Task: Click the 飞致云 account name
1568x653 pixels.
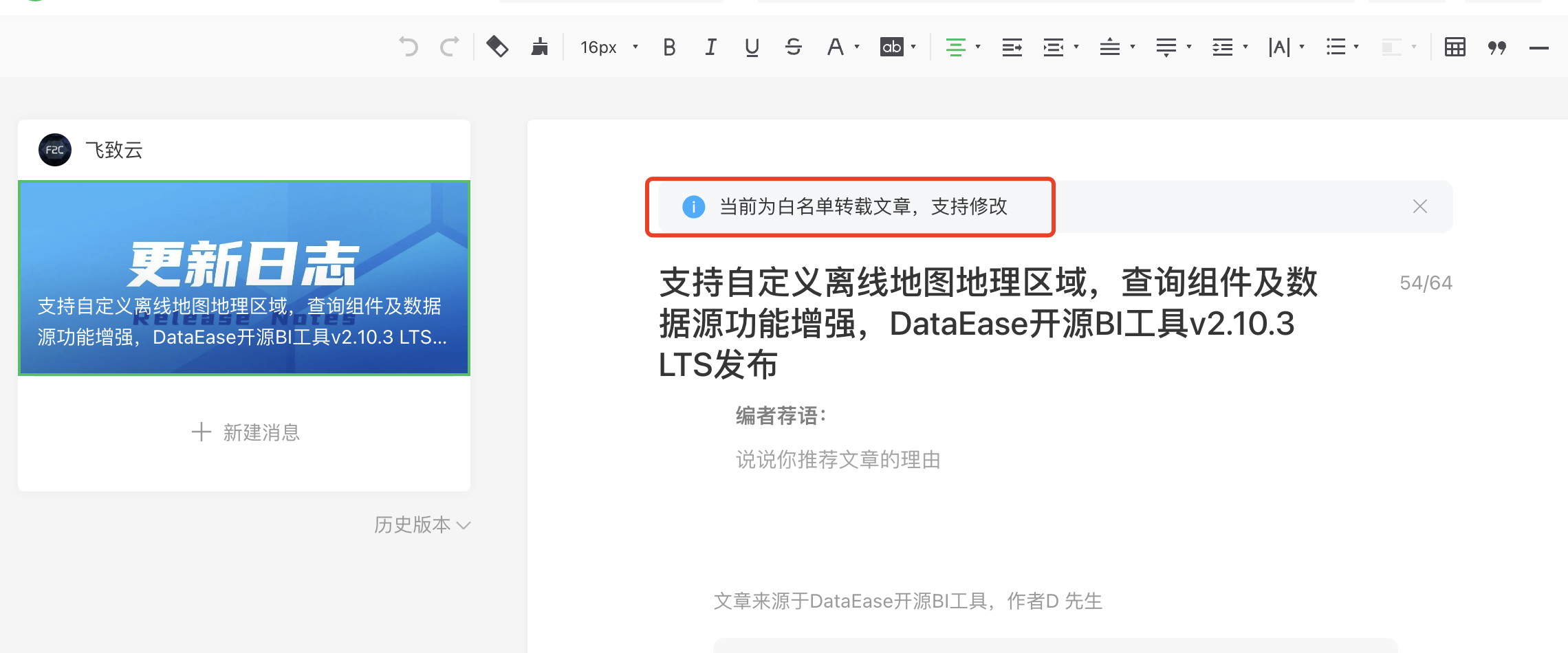Action: (114, 150)
